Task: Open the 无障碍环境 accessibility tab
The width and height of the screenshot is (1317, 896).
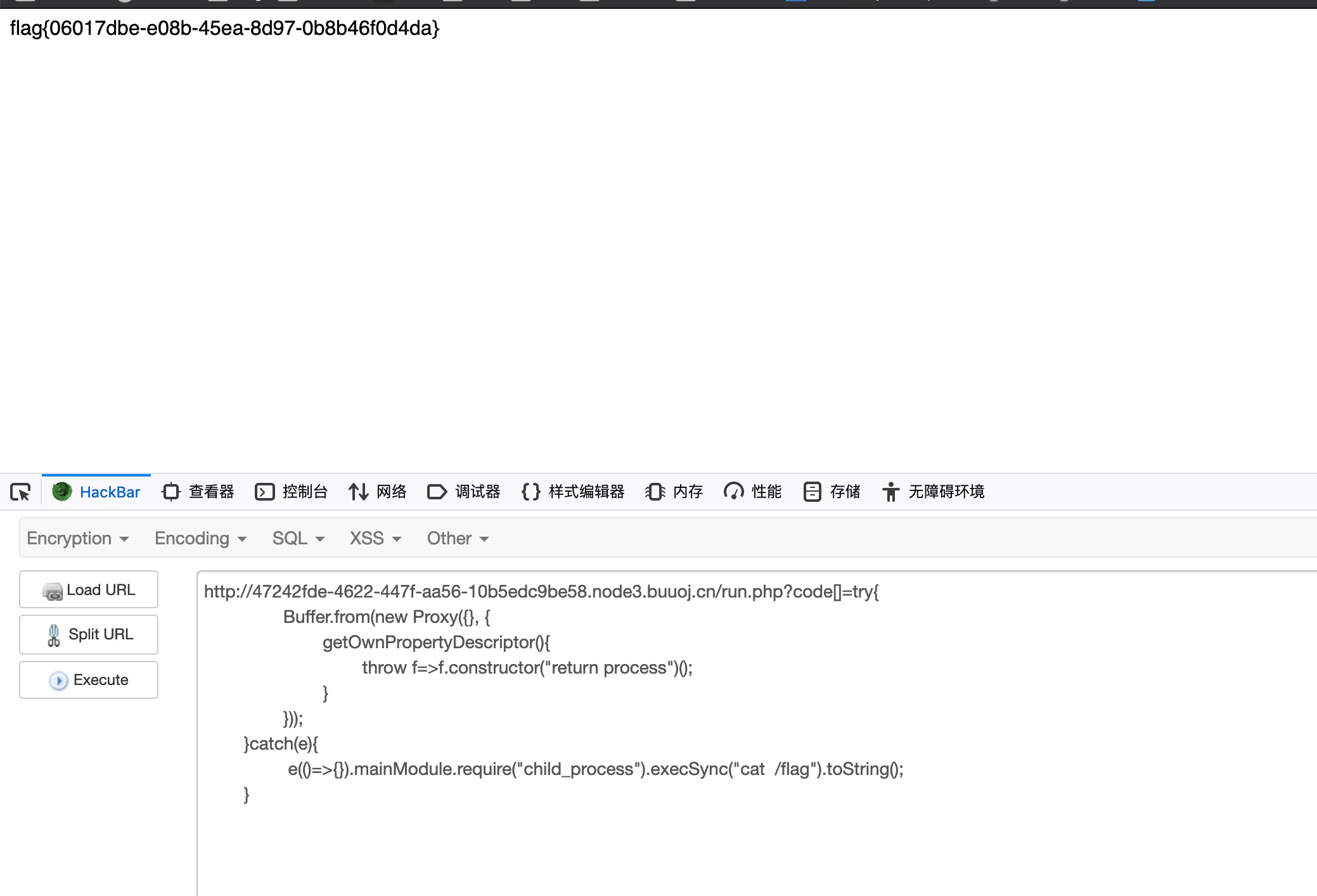Action: pyautogui.click(x=932, y=492)
